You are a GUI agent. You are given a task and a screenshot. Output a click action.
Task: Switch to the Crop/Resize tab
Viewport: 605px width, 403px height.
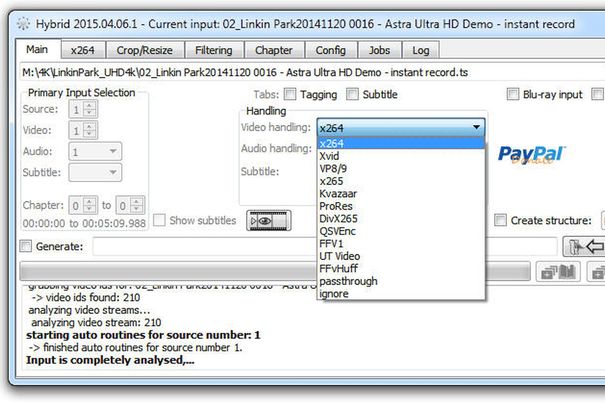(144, 50)
